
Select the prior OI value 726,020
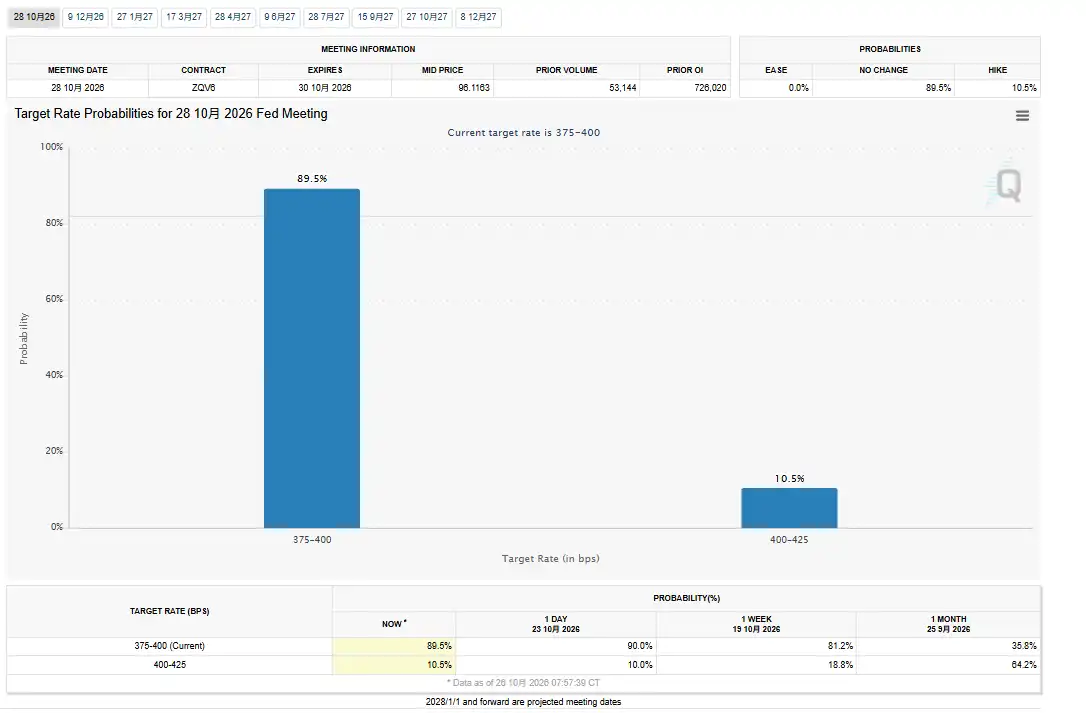(x=711, y=88)
